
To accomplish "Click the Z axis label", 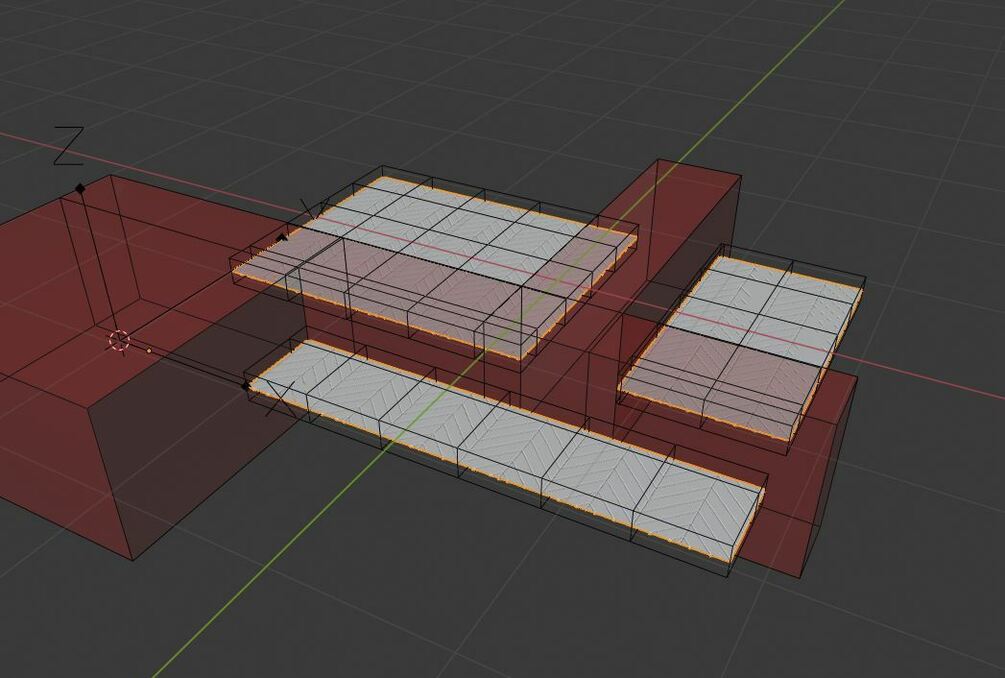I will 69,146.
